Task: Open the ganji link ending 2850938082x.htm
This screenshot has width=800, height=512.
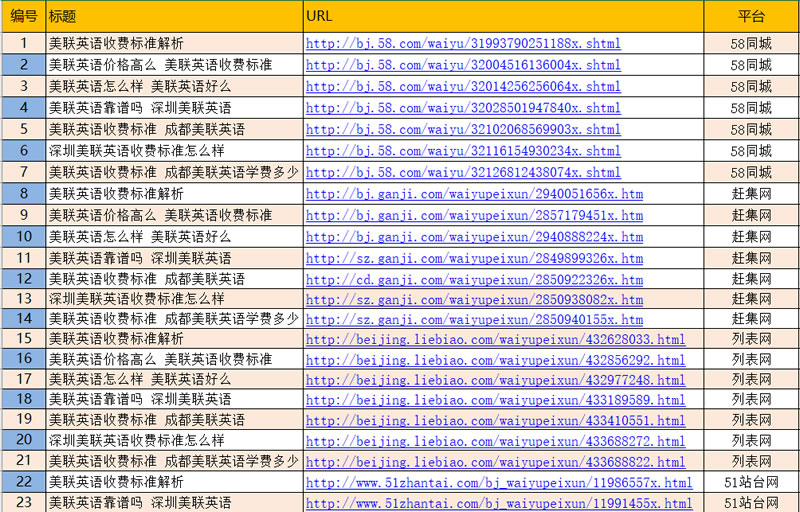Action: [474, 299]
